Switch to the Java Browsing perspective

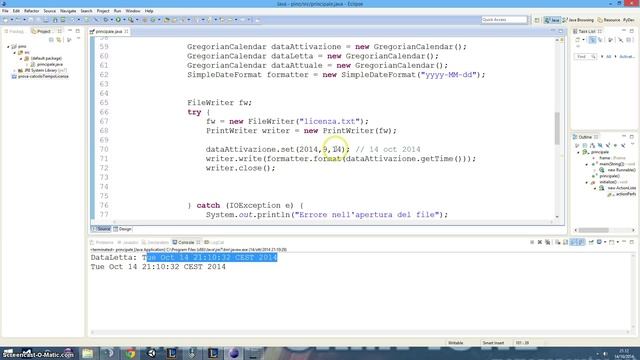(578, 20)
